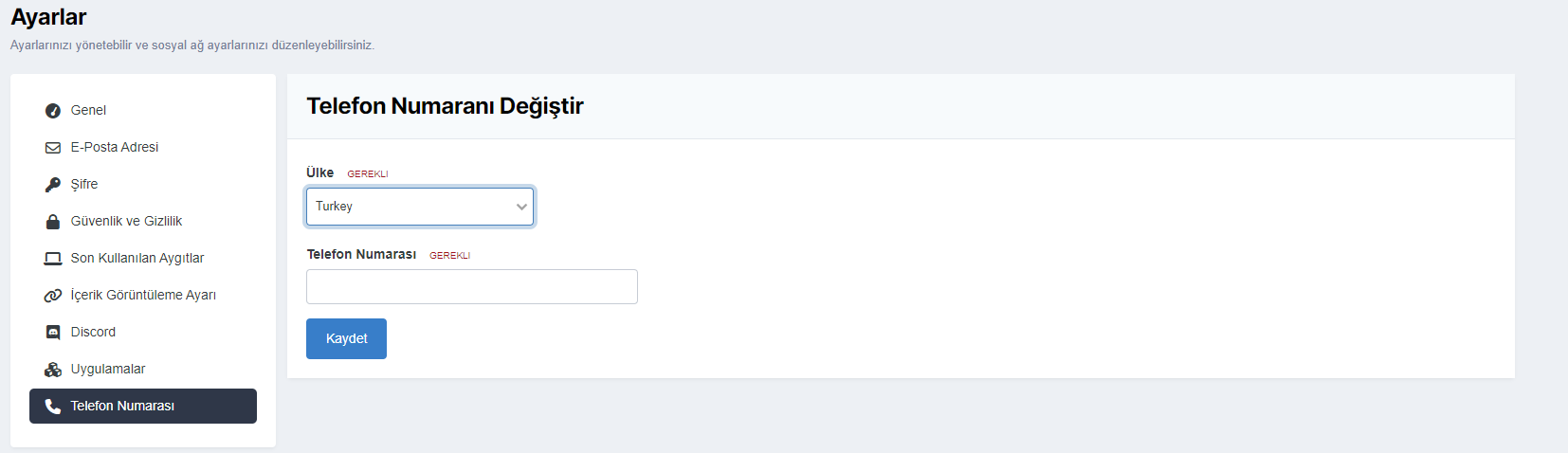
Task: Show Son Kullanılan Aygıtlar page
Action: [x=137, y=259]
